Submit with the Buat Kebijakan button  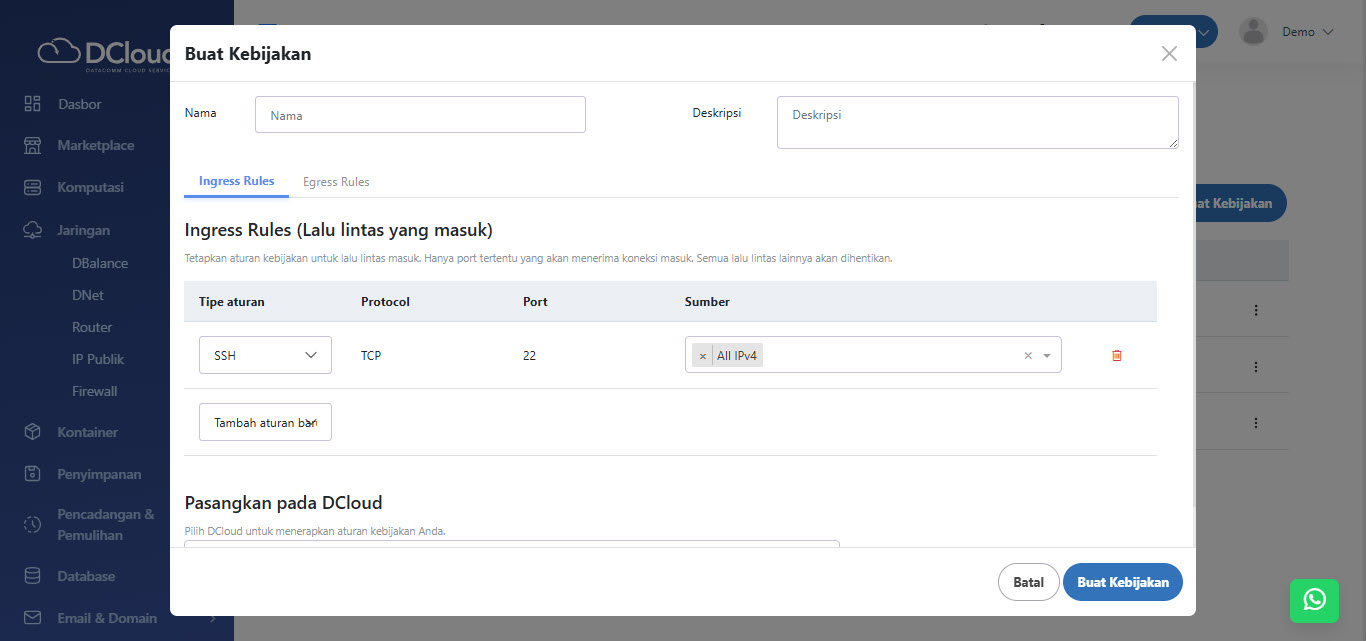1122,582
